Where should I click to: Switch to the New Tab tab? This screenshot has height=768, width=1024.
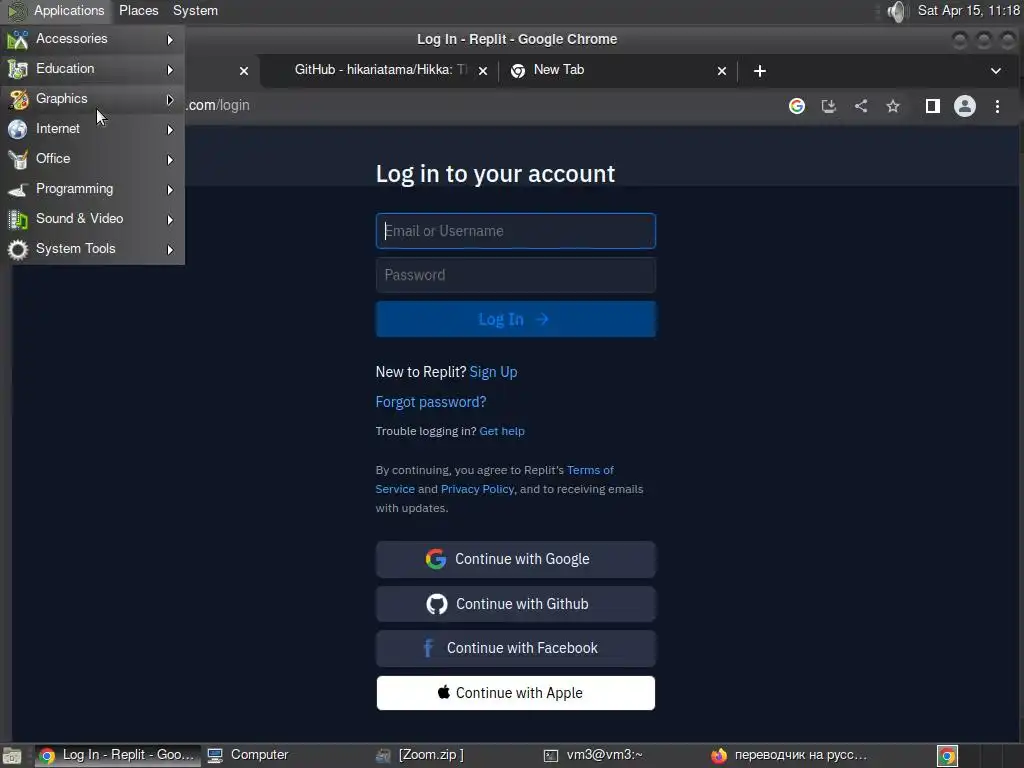pyautogui.click(x=558, y=70)
